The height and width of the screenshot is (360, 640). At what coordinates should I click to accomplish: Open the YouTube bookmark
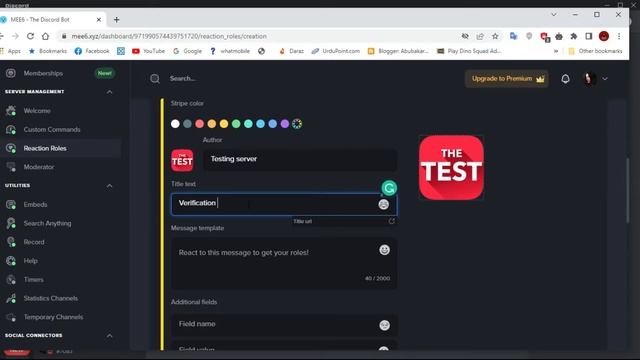[x=149, y=51]
